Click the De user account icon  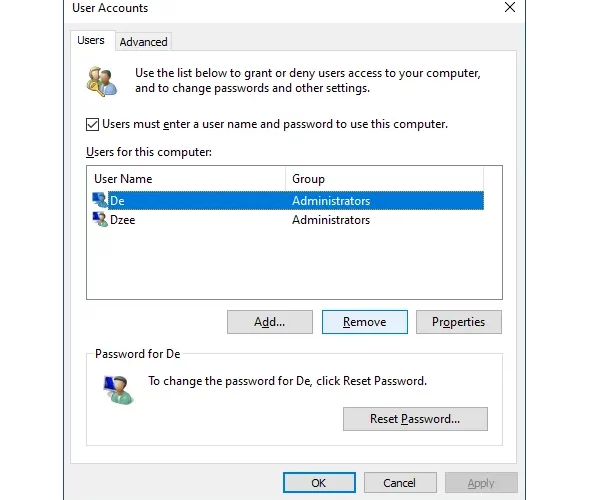(x=100, y=200)
